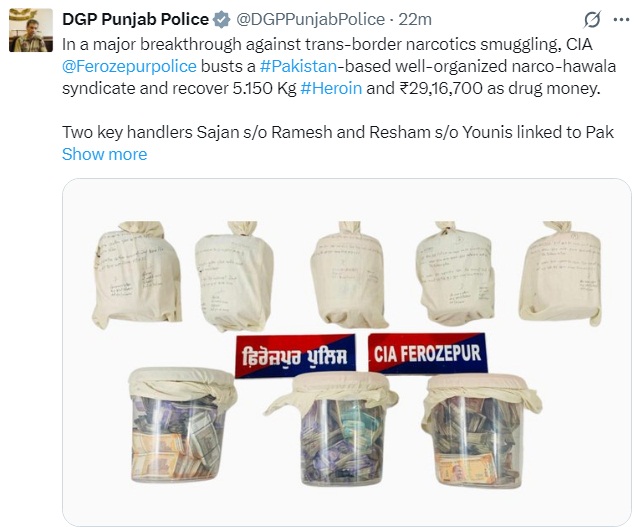
Task: Open the @Ferozepurpolice mention
Action: pyautogui.click(x=129, y=66)
